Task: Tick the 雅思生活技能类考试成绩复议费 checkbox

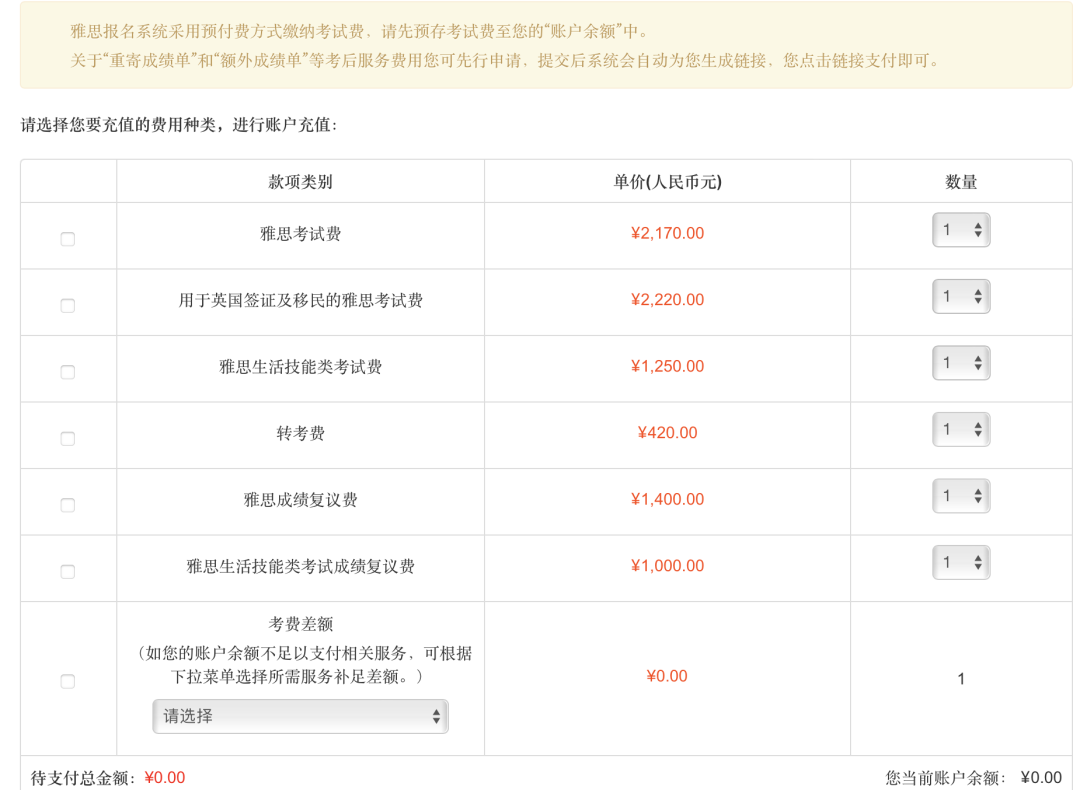Action: pos(68,572)
